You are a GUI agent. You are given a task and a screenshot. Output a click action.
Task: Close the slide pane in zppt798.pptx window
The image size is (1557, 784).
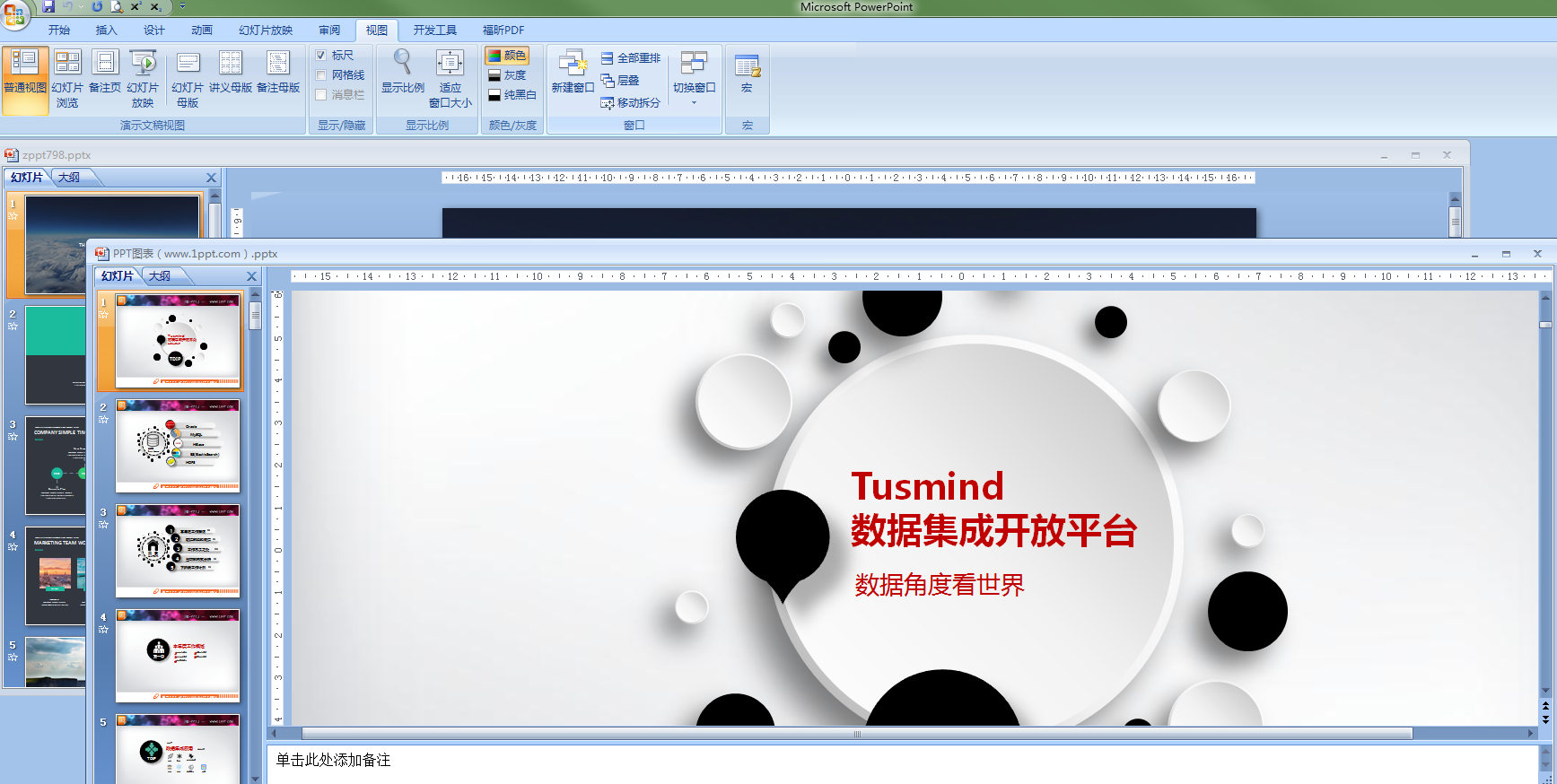click(212, 178)
